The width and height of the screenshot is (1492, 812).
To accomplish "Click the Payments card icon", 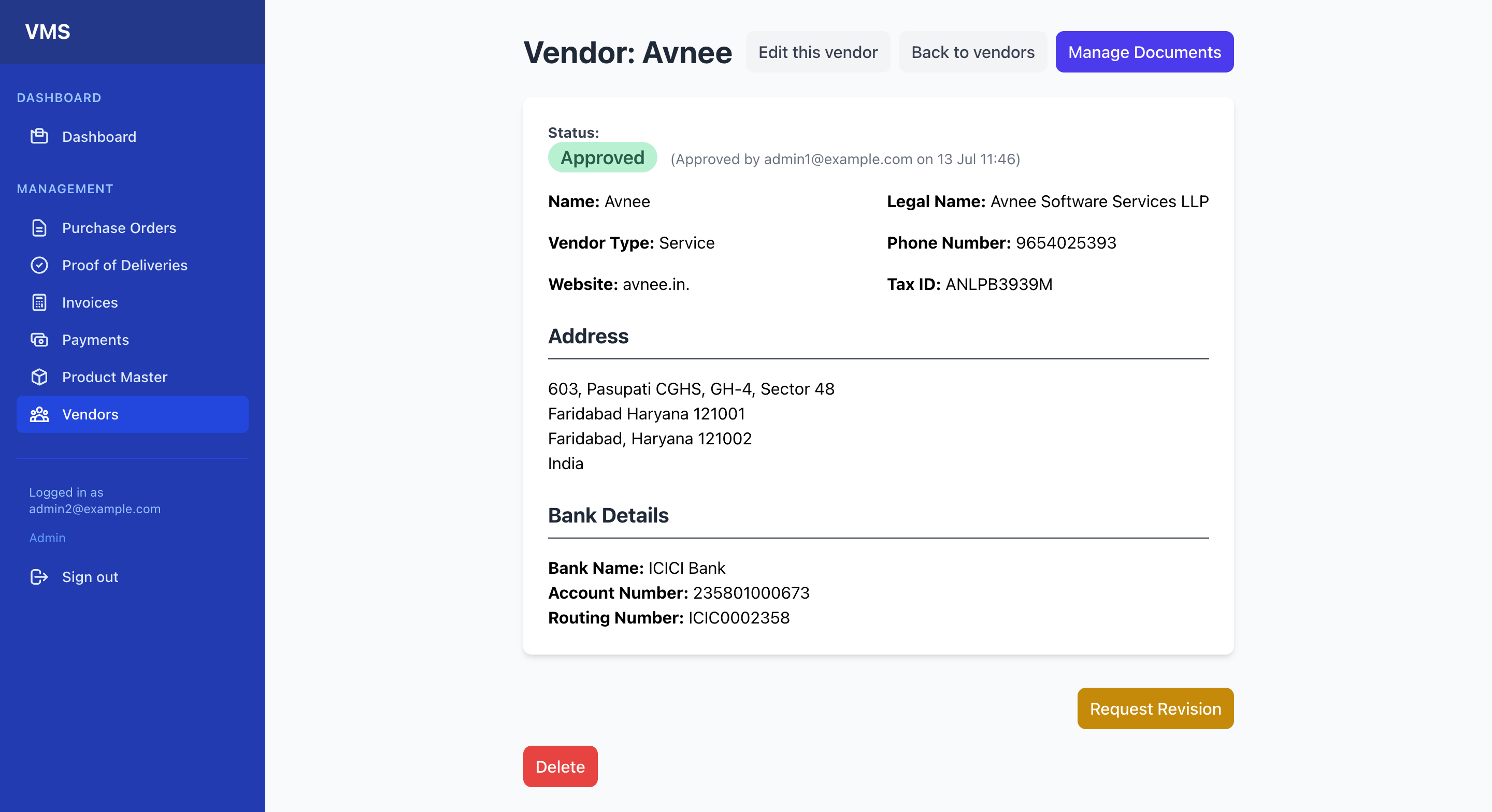I will (39, 339).
